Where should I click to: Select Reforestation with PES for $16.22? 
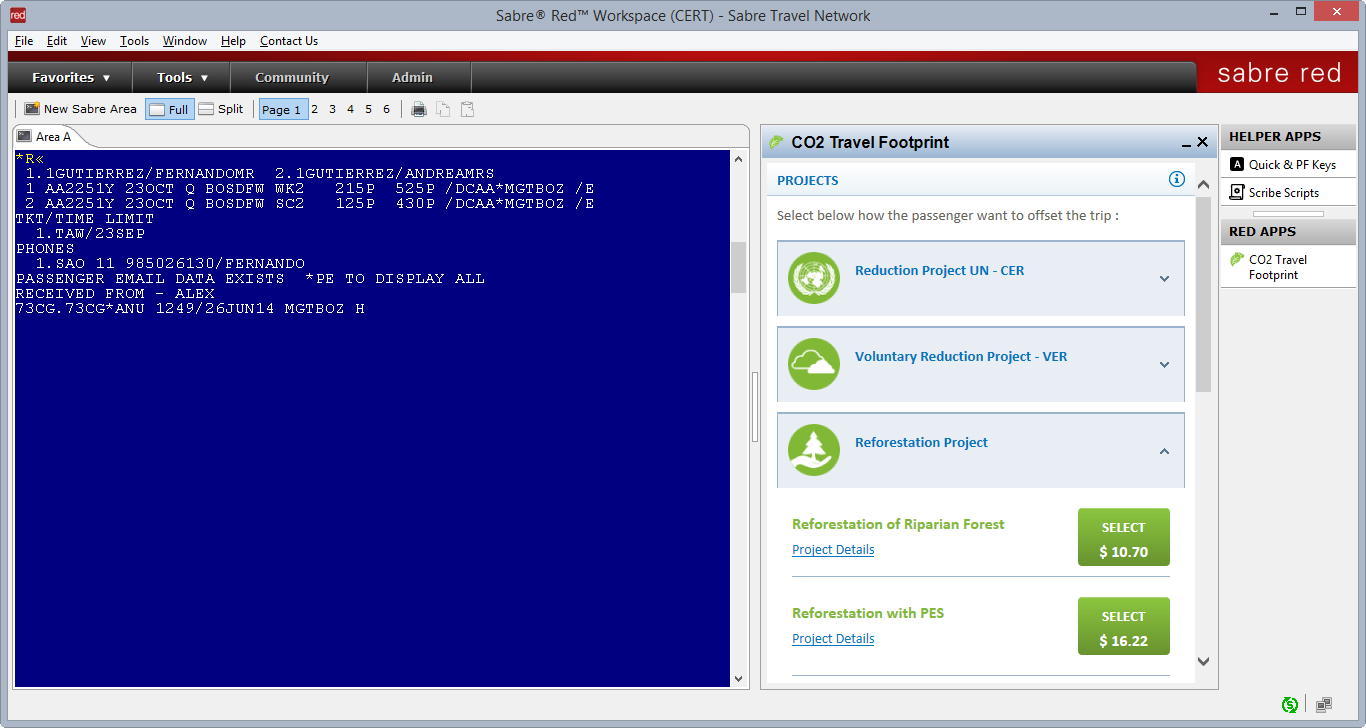(1123, 627)
